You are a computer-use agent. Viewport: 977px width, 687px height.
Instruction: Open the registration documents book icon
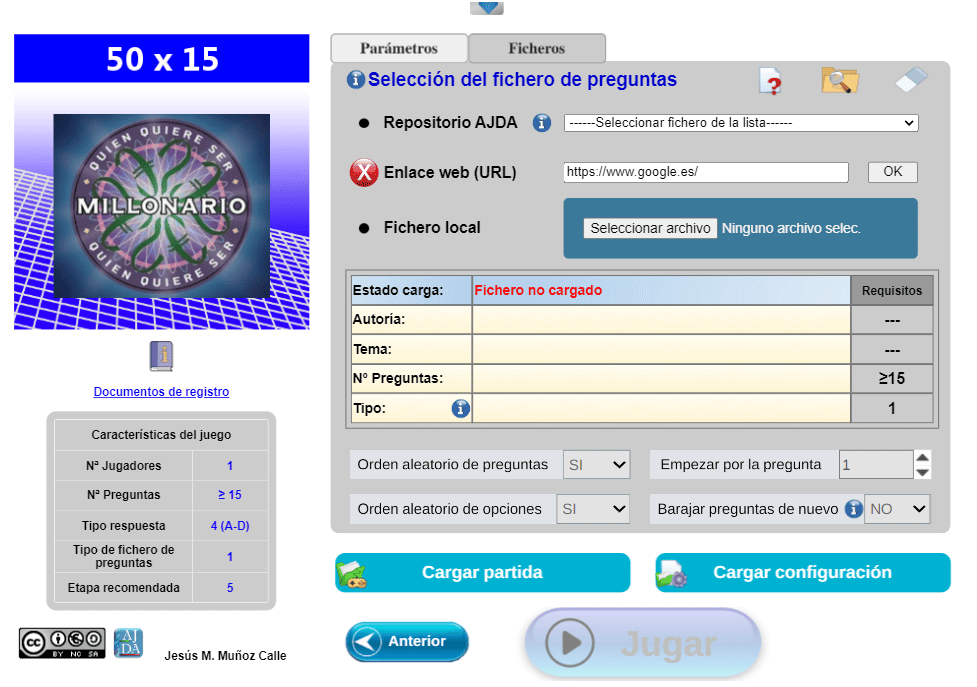[161, 356]
